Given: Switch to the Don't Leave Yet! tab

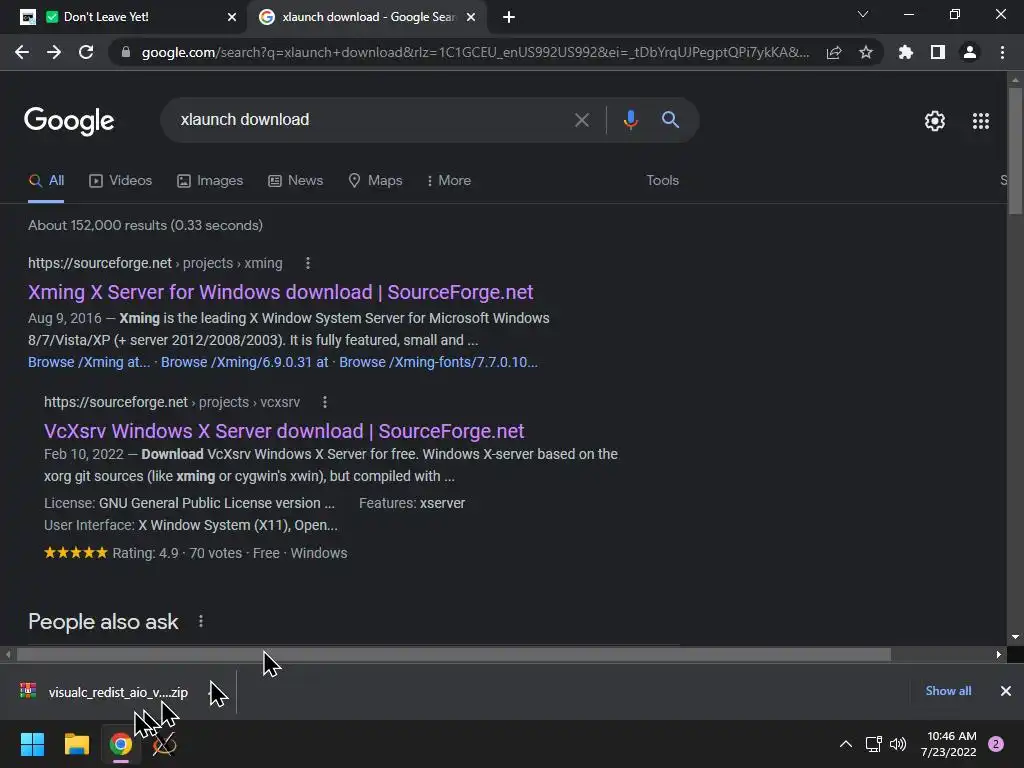Looking at the screenshot, I should click(124, 17).
